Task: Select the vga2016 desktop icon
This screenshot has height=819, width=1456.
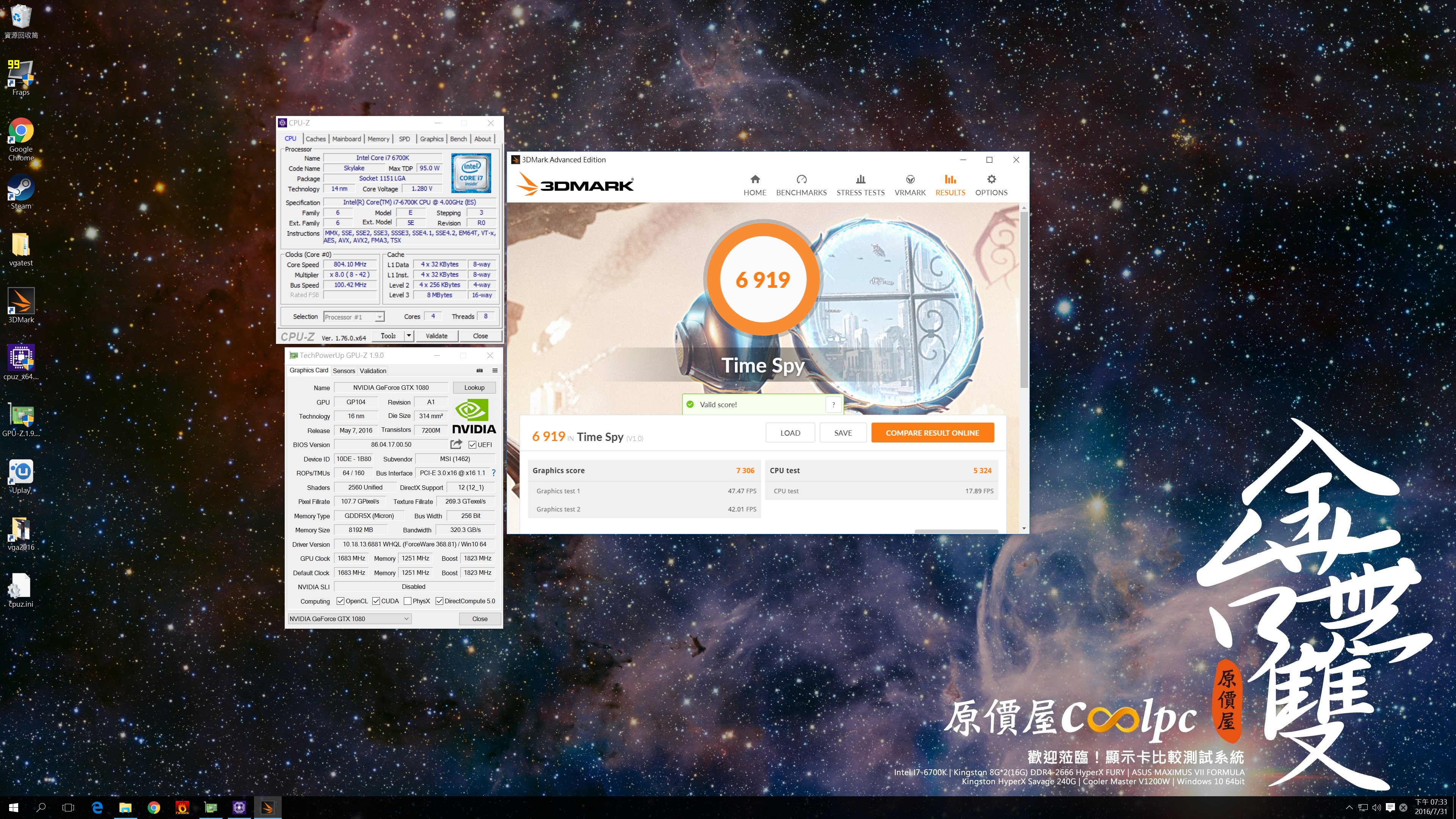Action: [x=21, y=533]
